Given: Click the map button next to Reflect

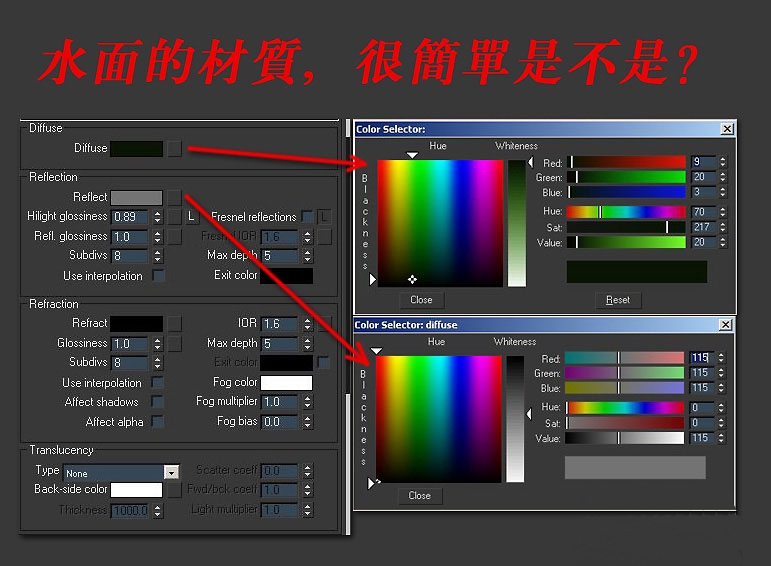Looking at the screenshot, I should [174, 198].
